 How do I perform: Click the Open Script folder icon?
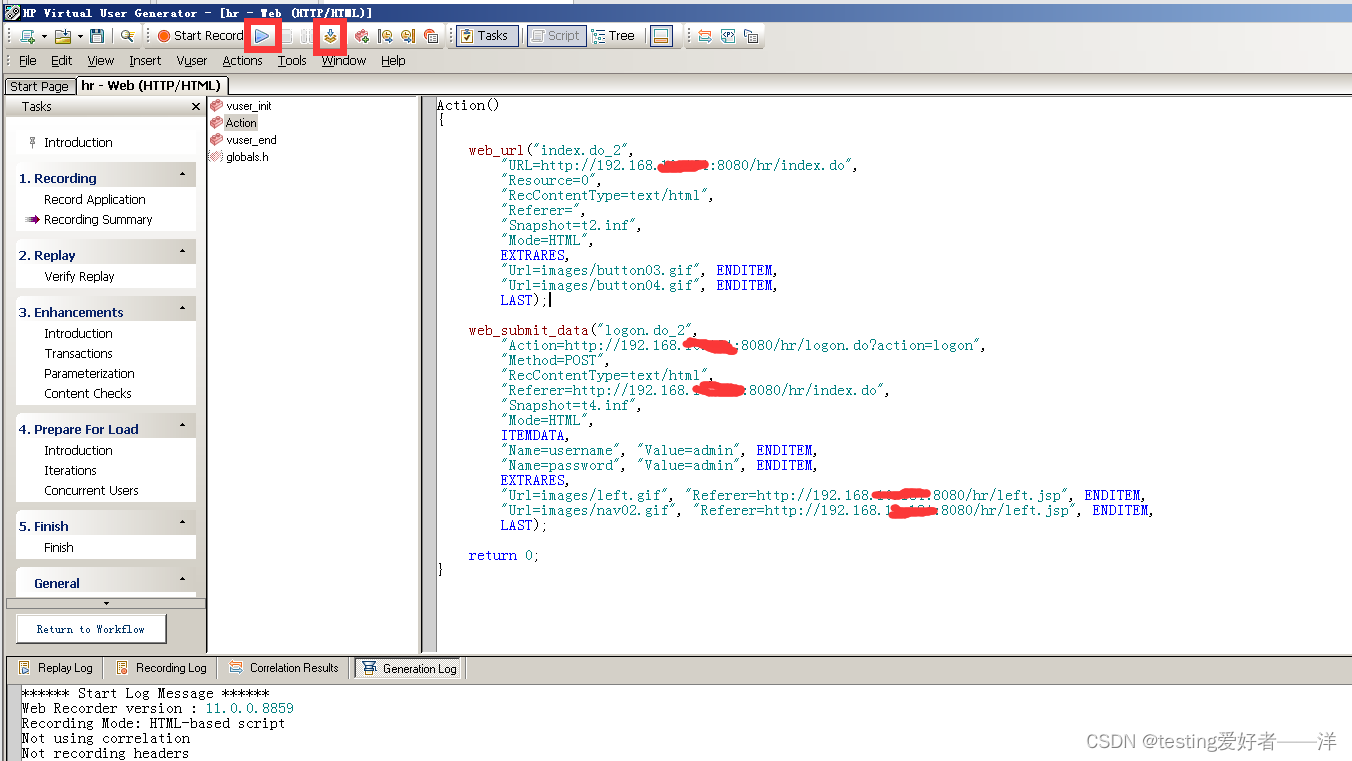pyautogui.click(x=62, y=36)
